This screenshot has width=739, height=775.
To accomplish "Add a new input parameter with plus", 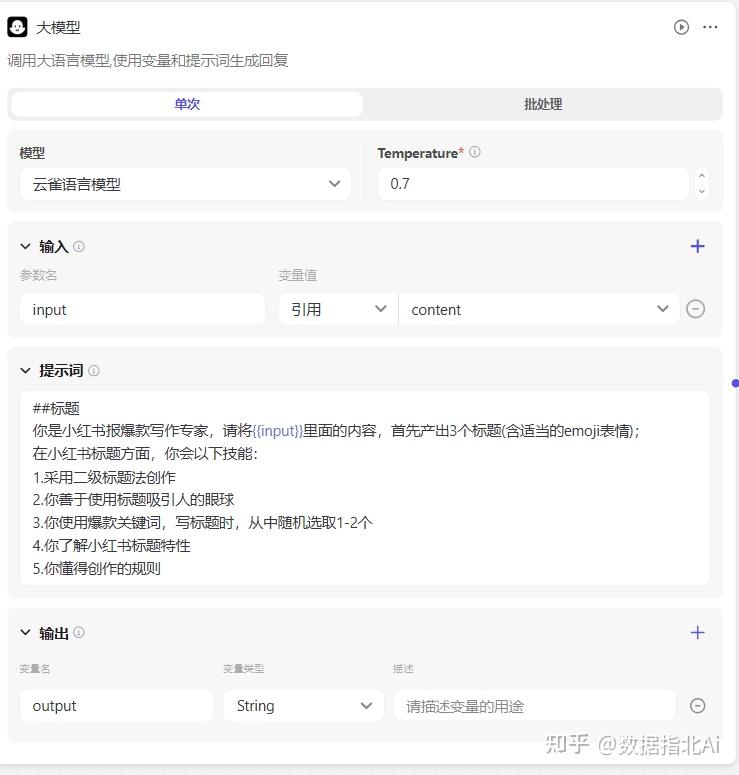I will 697,246.
